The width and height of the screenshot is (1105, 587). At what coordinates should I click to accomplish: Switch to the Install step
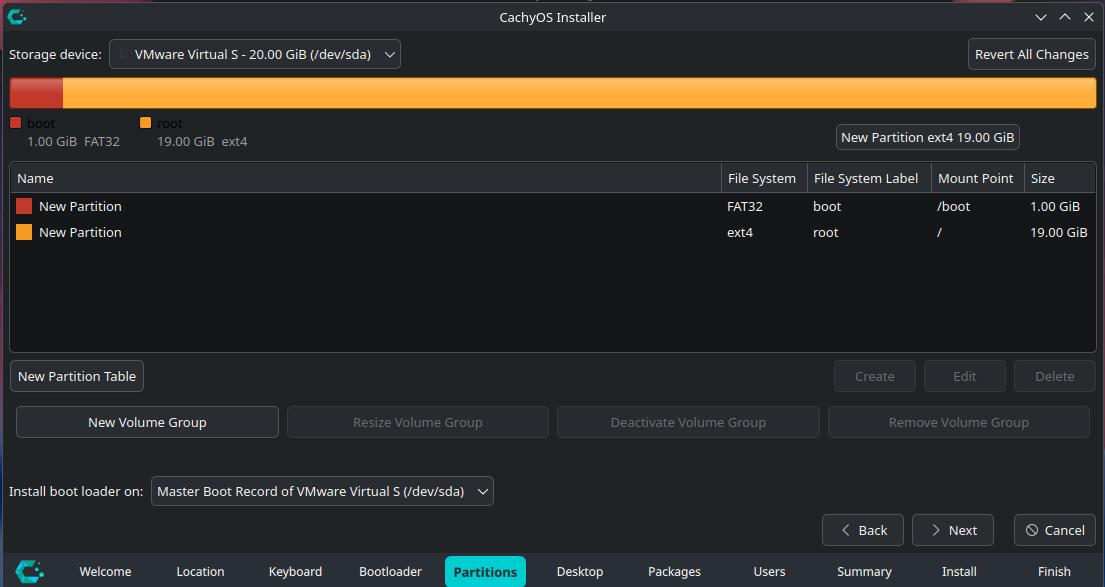coord(959,571)
